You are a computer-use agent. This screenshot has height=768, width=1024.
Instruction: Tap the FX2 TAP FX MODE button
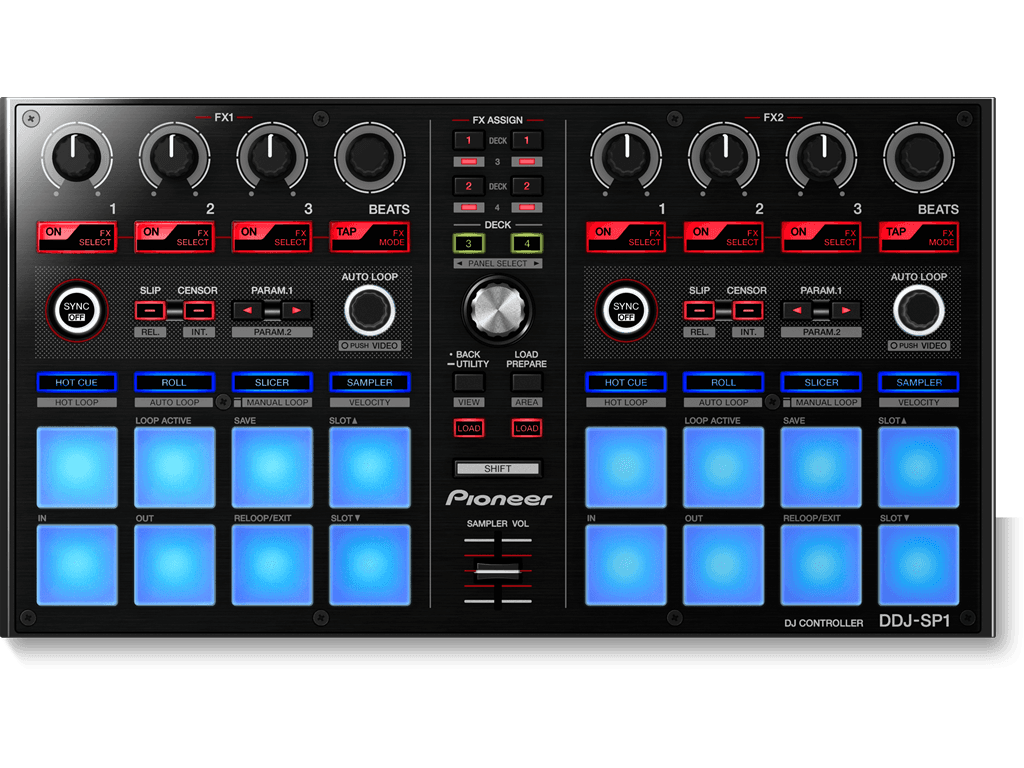[919, 237]
